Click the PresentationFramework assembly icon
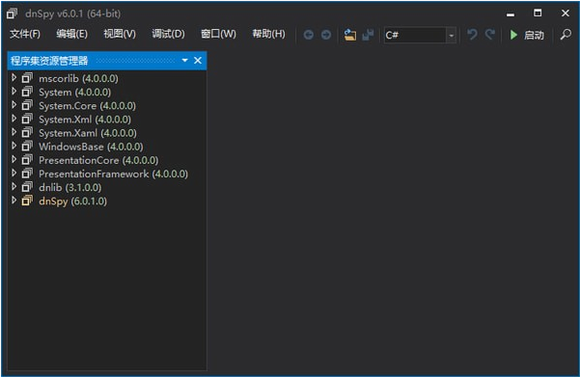 pos(27,174)
